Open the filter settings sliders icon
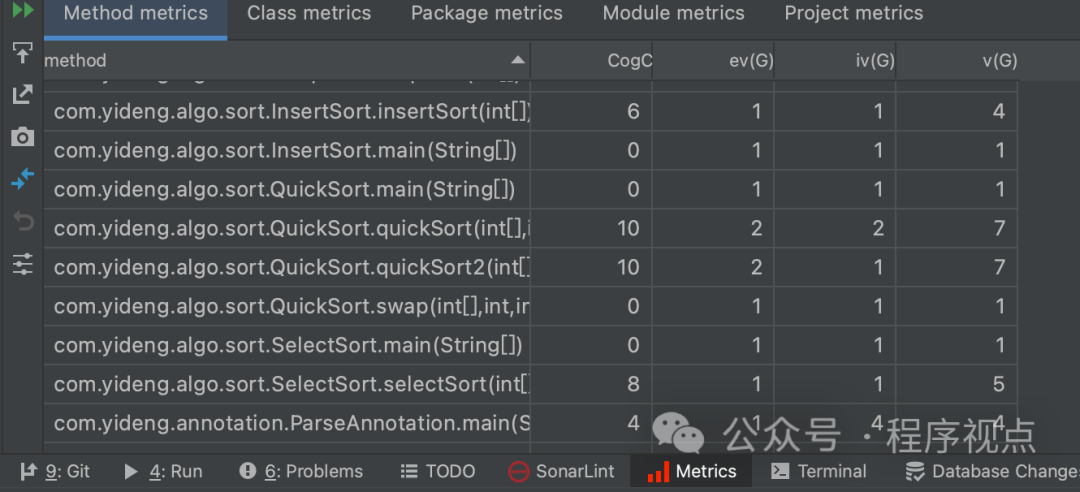This screenshot has height=492, width=1080. tap(22, 264)
